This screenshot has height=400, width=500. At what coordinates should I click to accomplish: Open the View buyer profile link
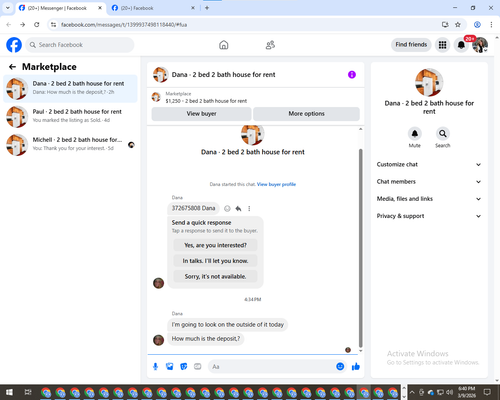[276, 184]
